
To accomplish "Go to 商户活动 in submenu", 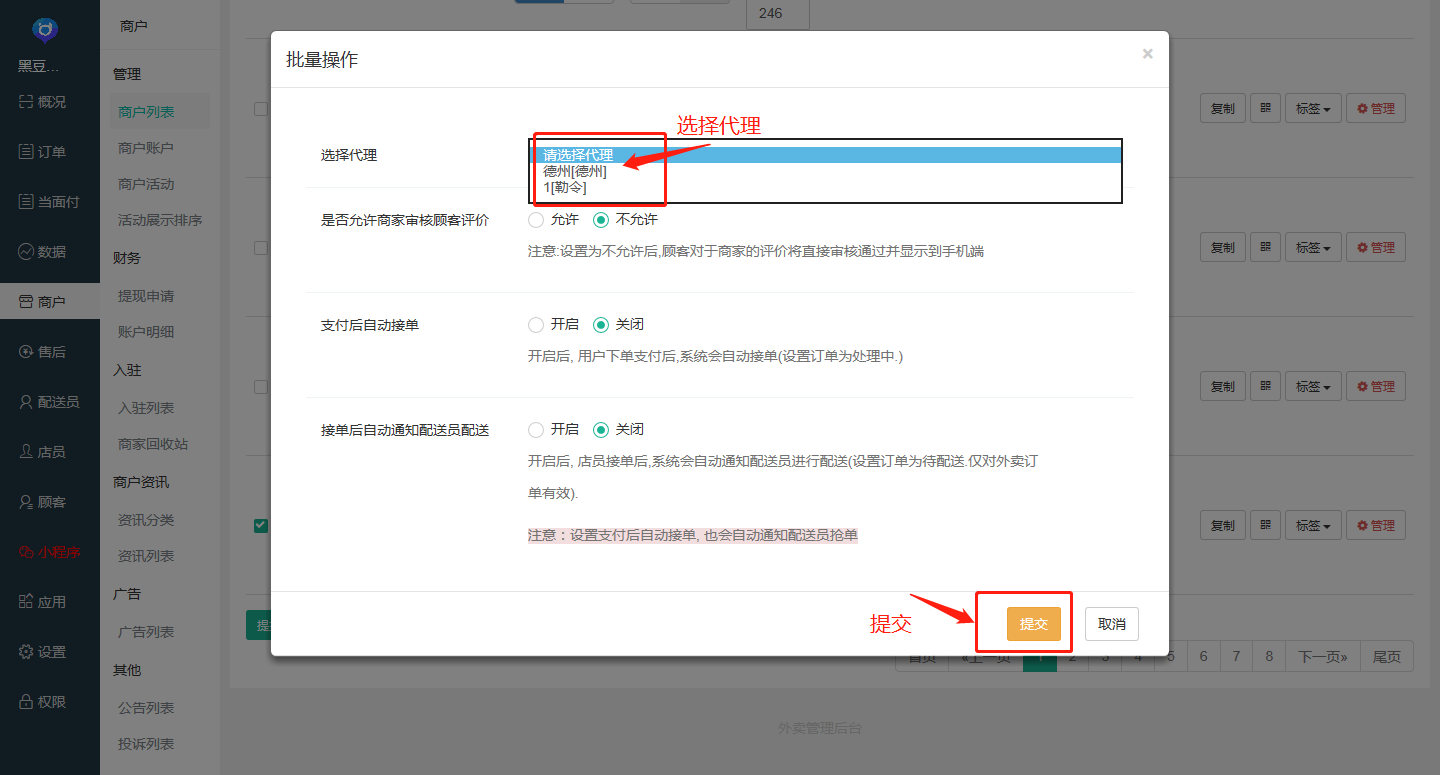I will pyautogui.click(x=146, y=184).
